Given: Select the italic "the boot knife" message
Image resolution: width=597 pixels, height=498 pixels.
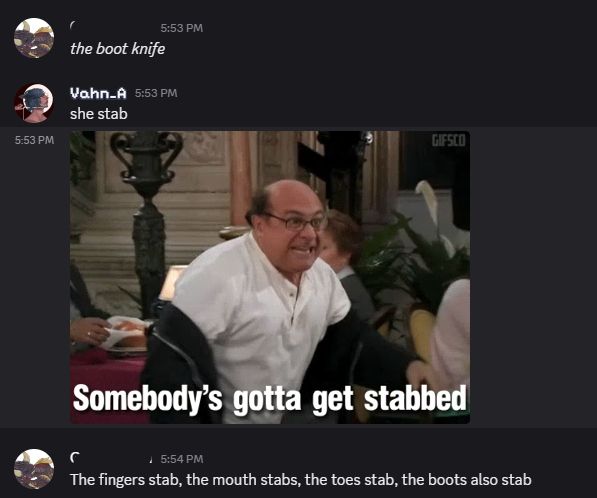Looking at the screenshot, I should pyautogui.click(x=117, y=49).
